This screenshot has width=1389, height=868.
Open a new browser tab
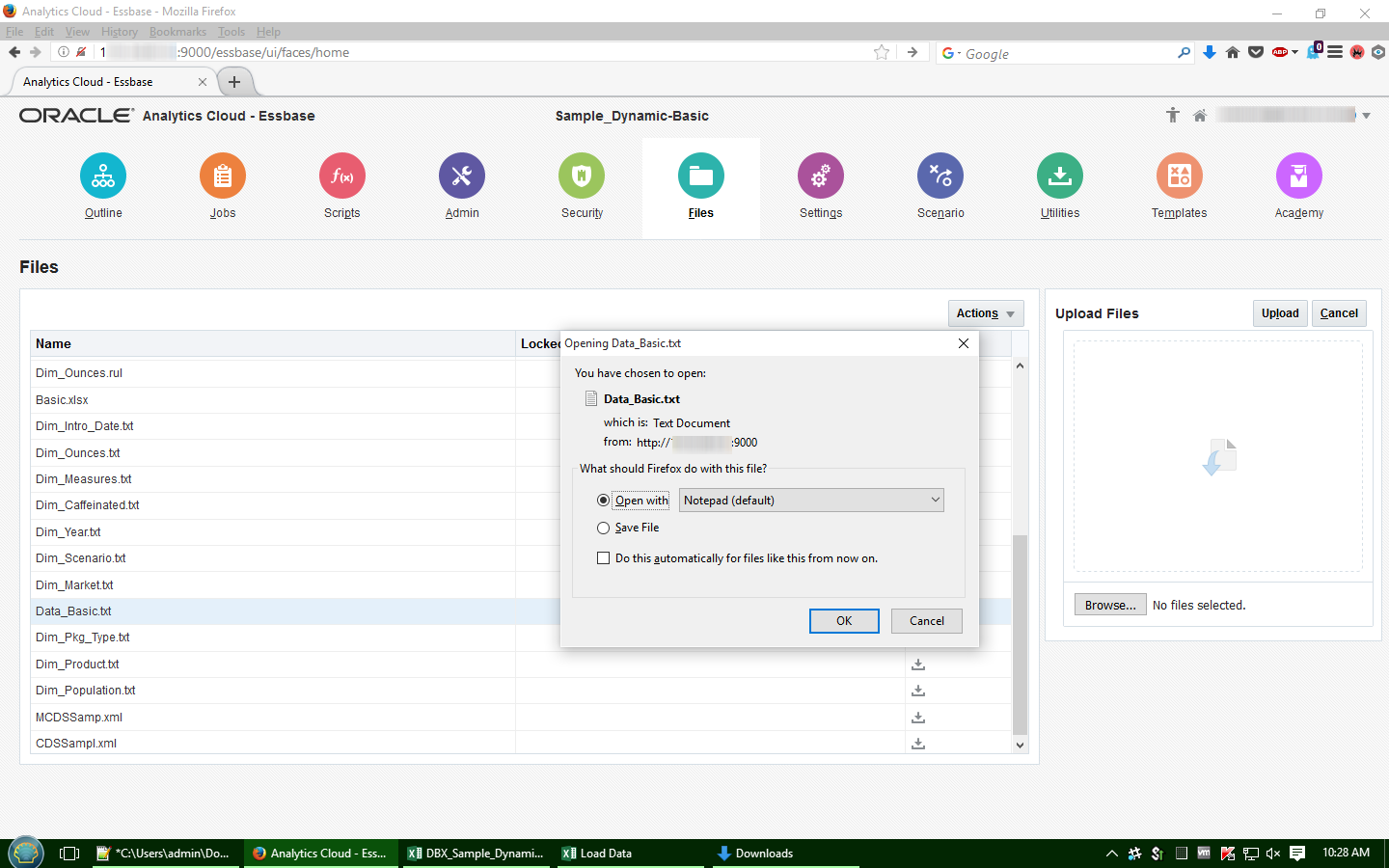pos(234,82)
